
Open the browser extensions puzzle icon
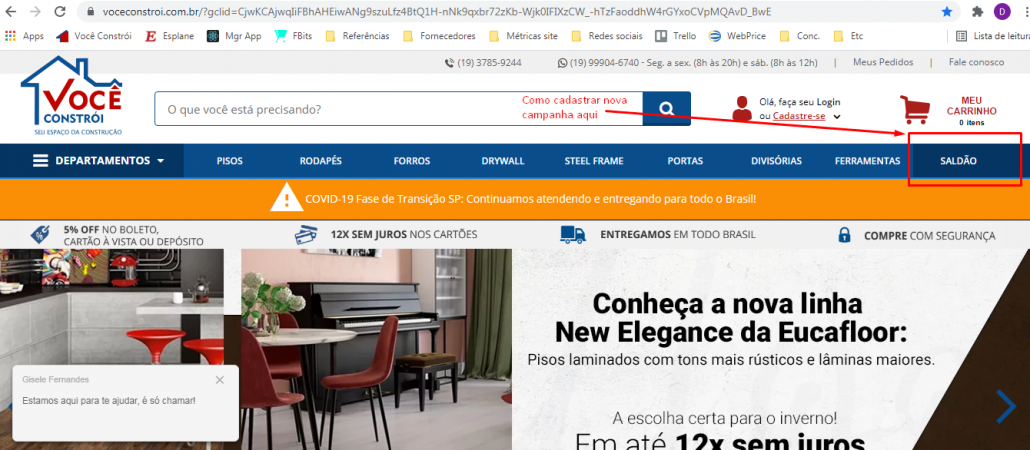pyautogui.click(x=977, y=12)
